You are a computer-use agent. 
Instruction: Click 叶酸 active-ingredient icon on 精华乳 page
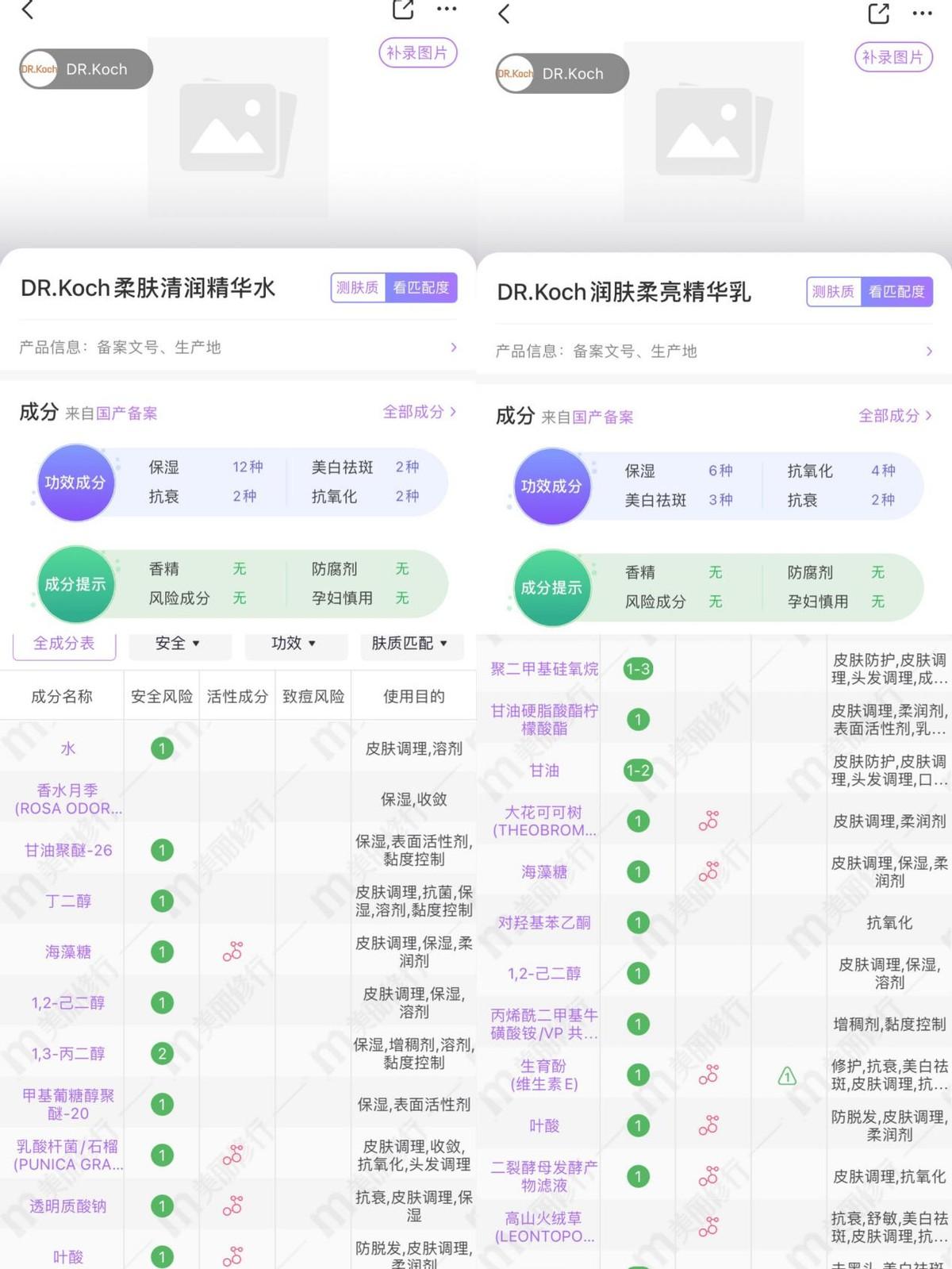pos(708,1125)
